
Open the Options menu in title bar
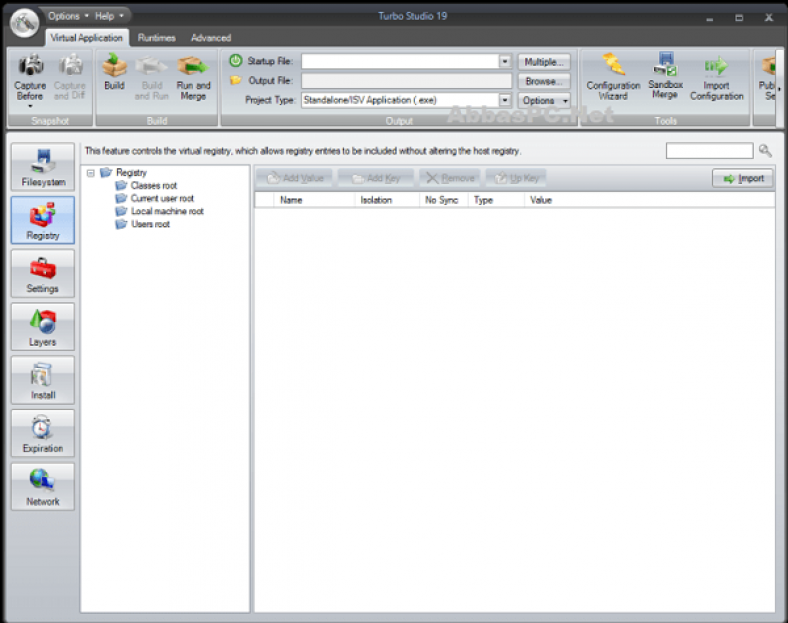tap(68, 16)
